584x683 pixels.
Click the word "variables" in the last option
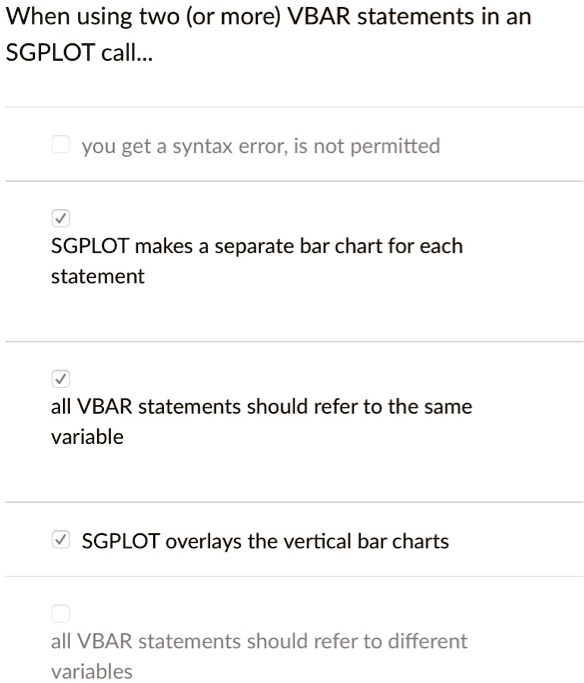pyautogui.click(x=91, y=671)
